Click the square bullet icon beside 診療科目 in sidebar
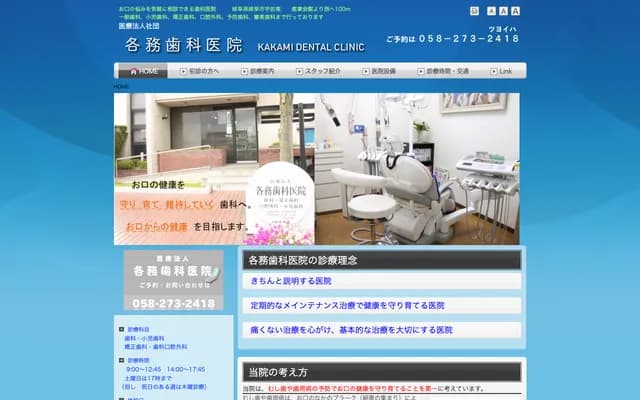The width and height of the screenshot is (640, 400). tap(121, 329)
